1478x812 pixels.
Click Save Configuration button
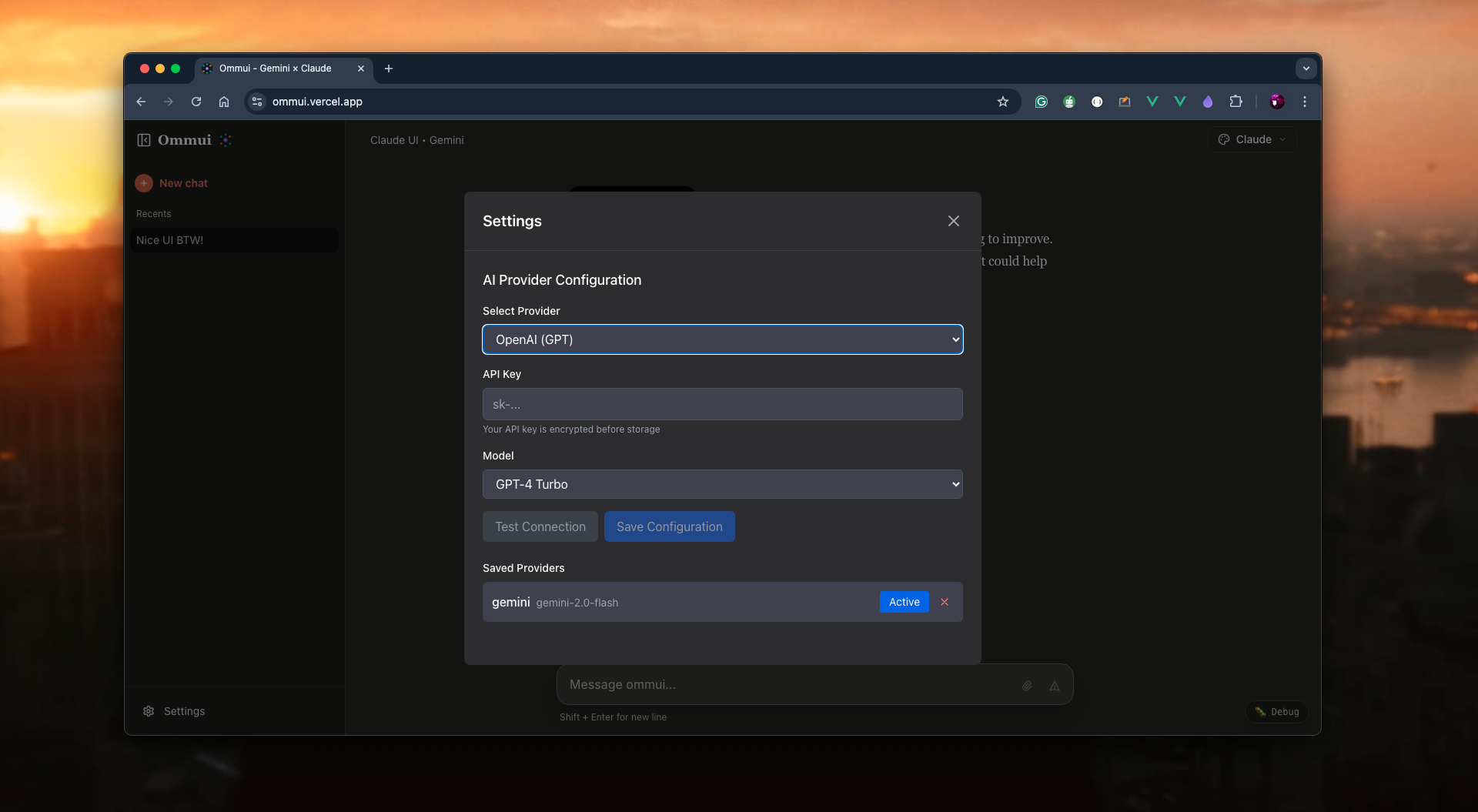(669, 526)
